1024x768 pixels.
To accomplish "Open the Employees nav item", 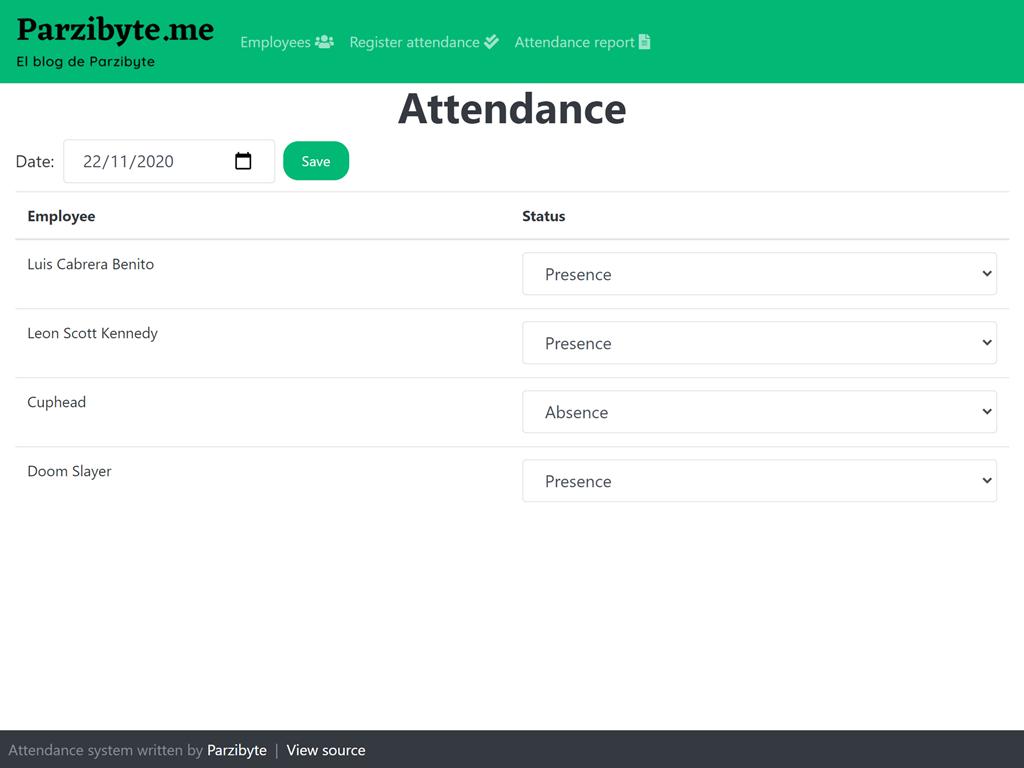I will pos(287,42).
